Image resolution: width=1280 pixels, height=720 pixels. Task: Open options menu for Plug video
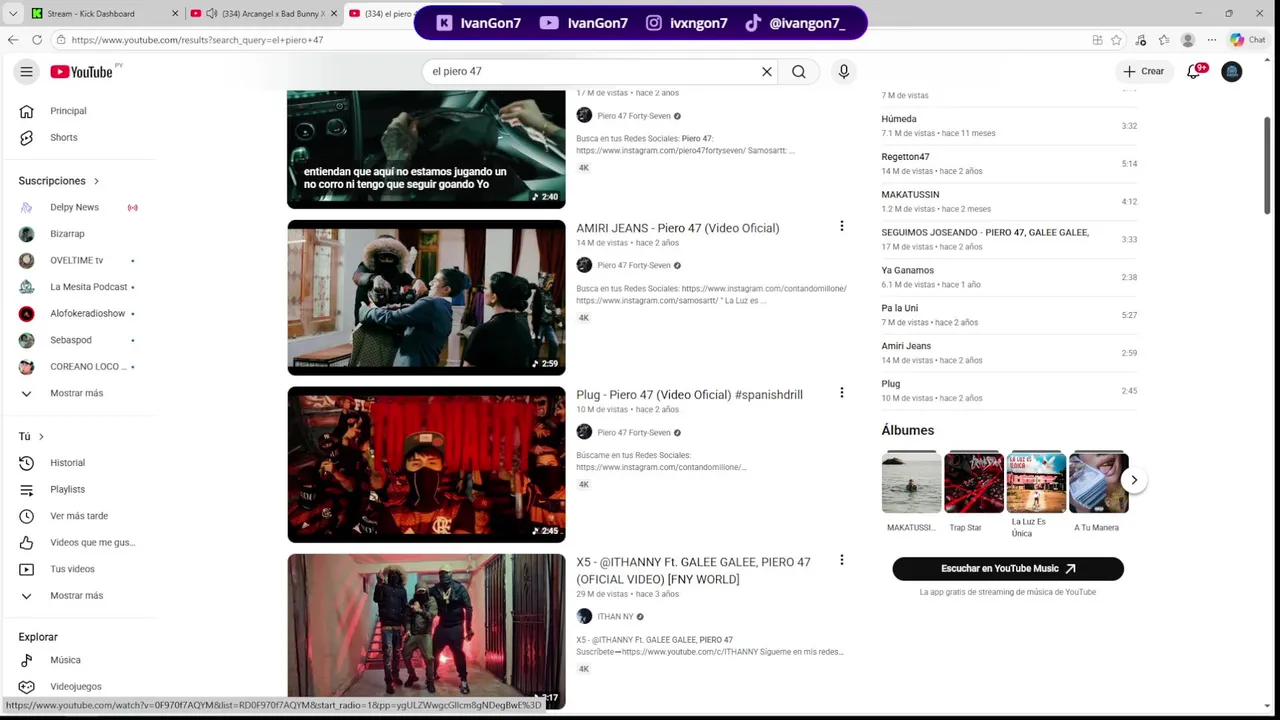pyautogui.click(x=842, y=393)
